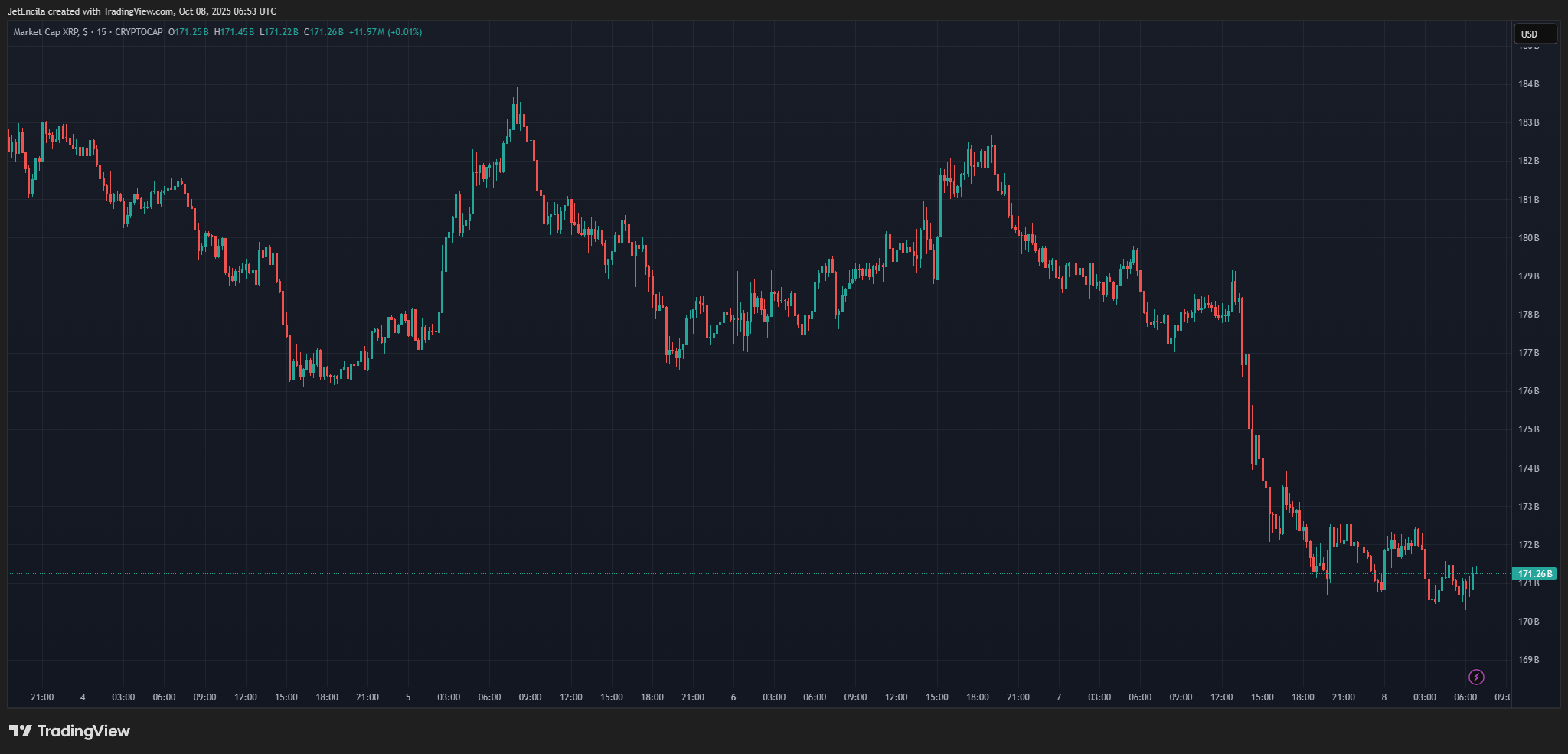Click the CRYPTOCAP exchange label in legend
The image size is (1568, 754).
click(139, 32)
